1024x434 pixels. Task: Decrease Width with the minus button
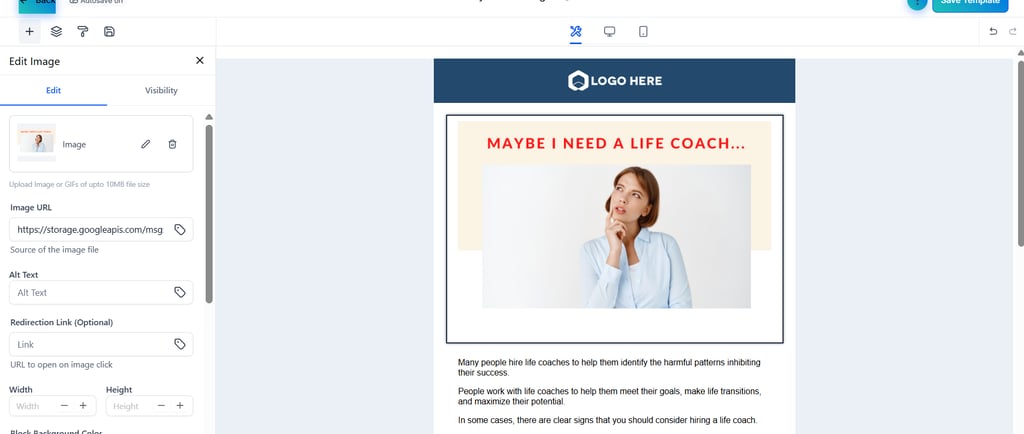pyautogui.click(x=64, y=406)
